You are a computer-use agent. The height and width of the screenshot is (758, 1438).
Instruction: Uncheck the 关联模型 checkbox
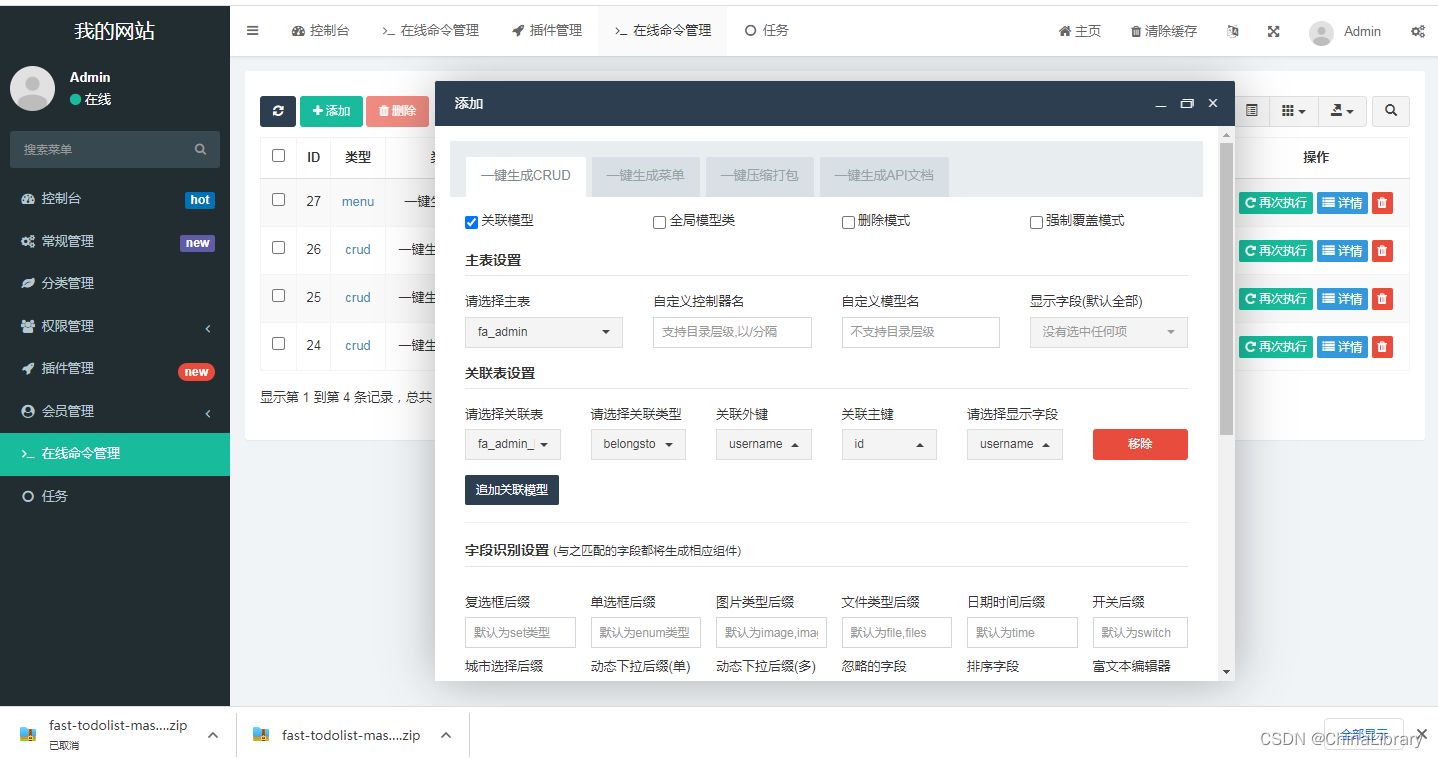pos(471,222)
